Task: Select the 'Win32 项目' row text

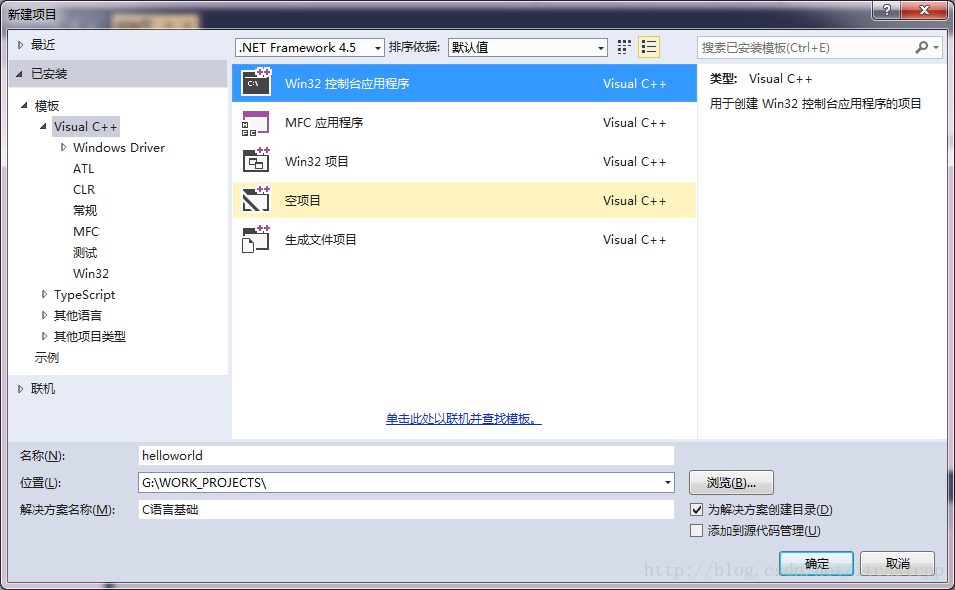Action: (317, 161)
